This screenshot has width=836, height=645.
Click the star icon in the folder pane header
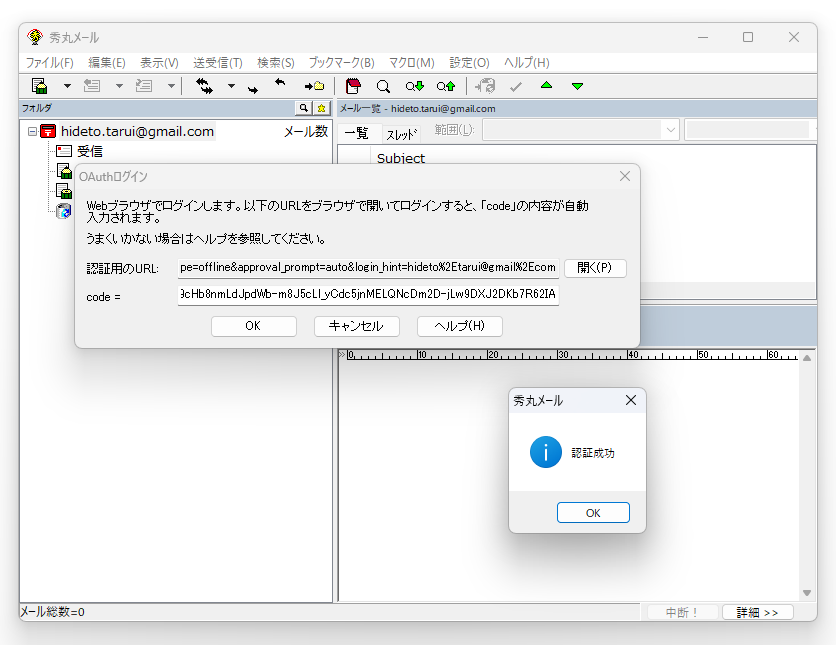(x=320, y=108)
